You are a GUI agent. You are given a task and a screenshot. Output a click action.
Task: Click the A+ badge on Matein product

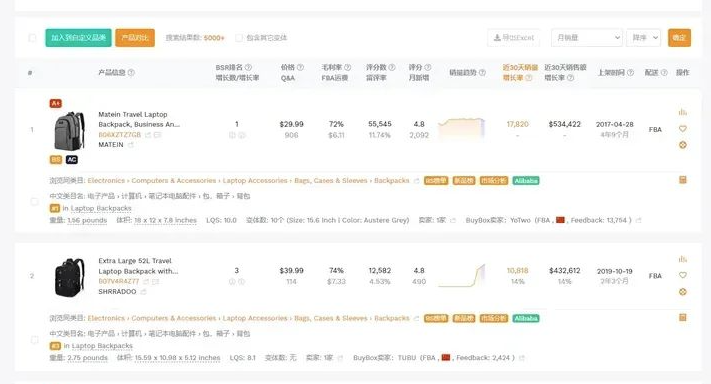pos(55,103)
